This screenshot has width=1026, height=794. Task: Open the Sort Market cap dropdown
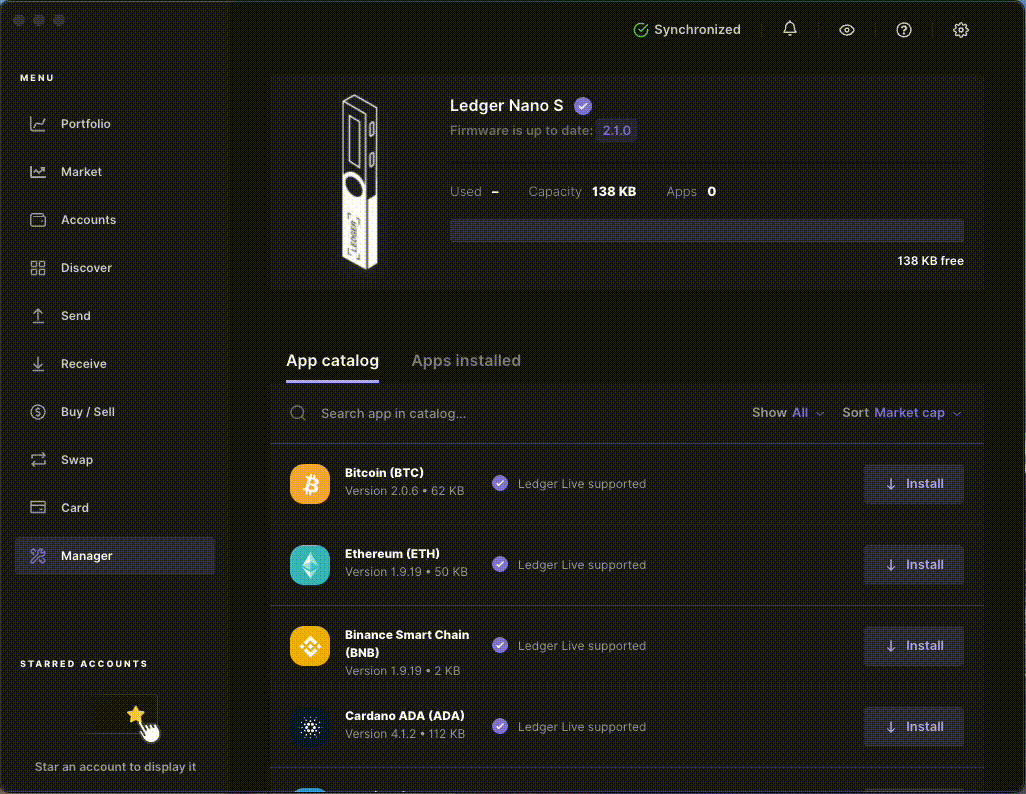click(901, 412)
